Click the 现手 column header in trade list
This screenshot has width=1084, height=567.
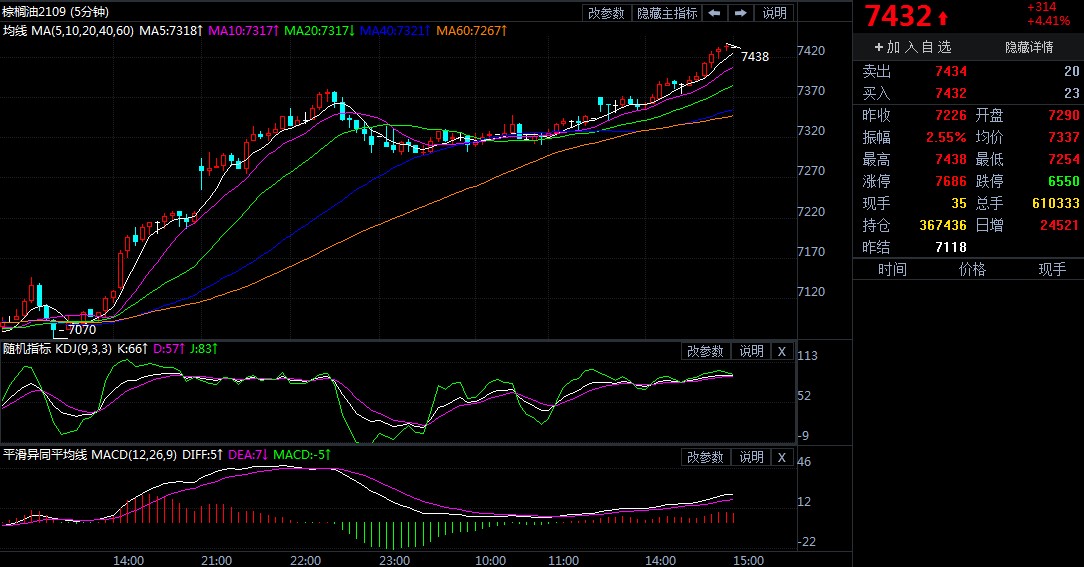point(1052,269)
